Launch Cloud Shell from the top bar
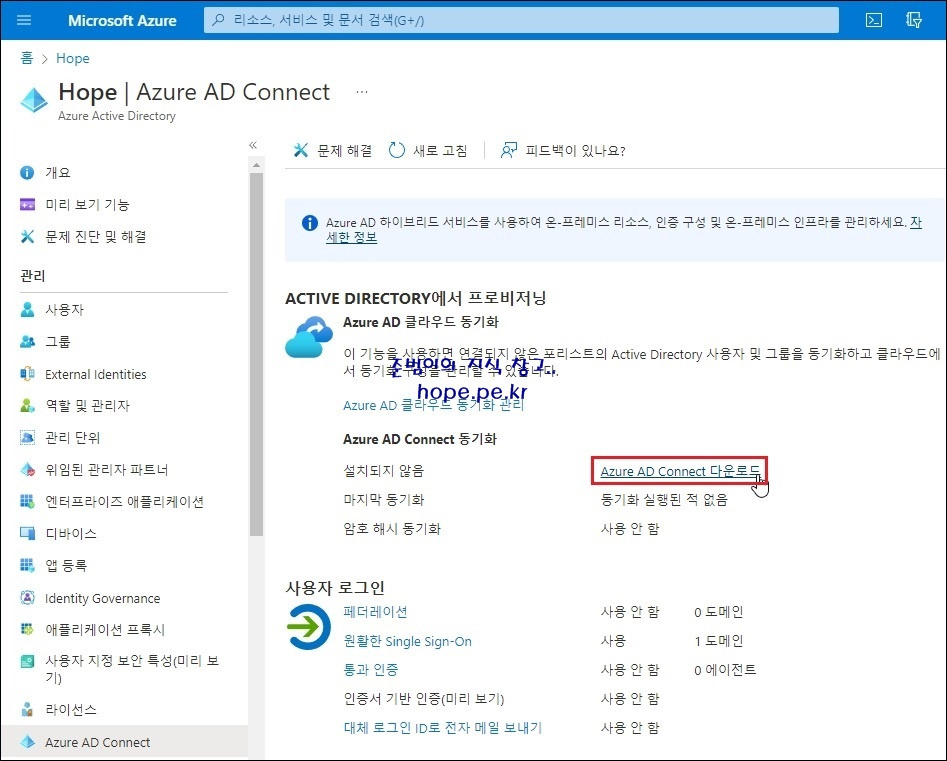The image size is (947, 761). [x=873, y=19]
